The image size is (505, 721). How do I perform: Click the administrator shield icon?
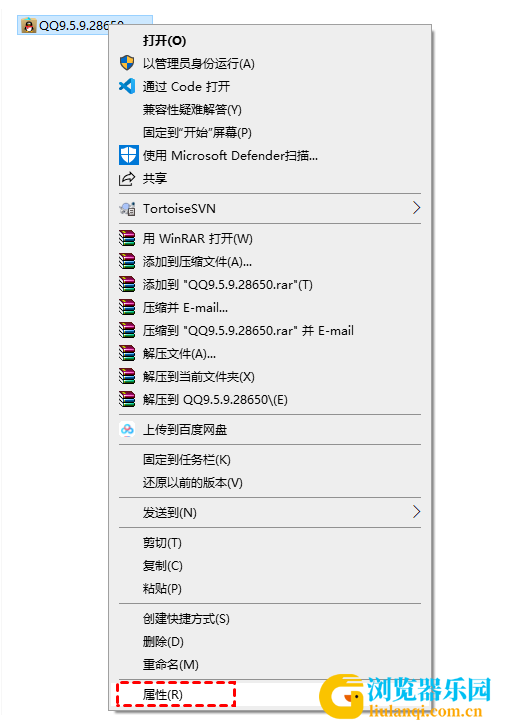(127, 63)
